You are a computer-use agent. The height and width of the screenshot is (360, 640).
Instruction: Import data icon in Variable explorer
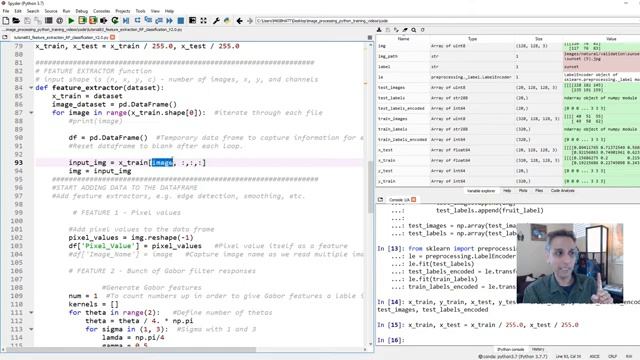click(x=379, y=30)
